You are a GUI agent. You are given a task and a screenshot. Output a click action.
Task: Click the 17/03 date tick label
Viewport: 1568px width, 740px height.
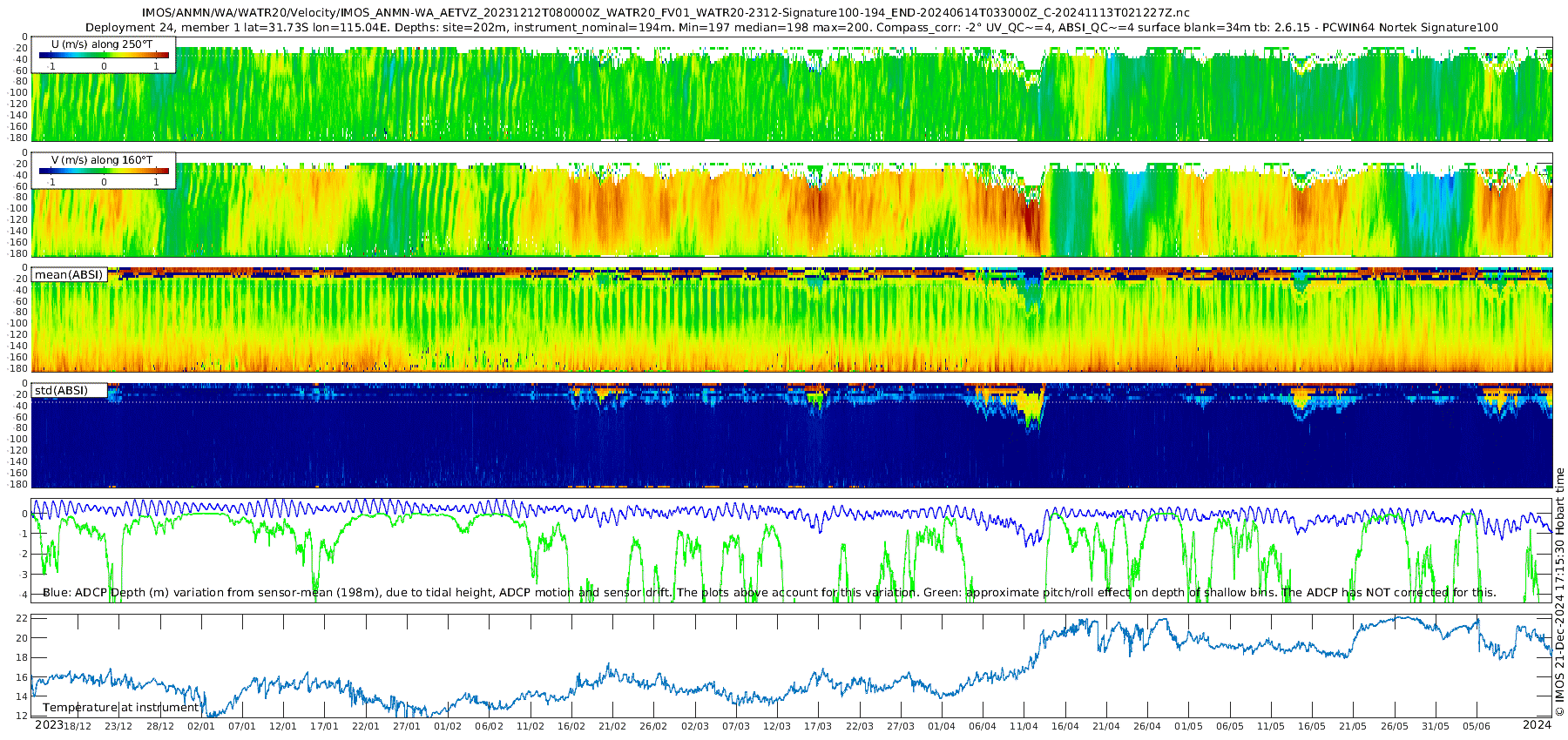click(817, 726)
